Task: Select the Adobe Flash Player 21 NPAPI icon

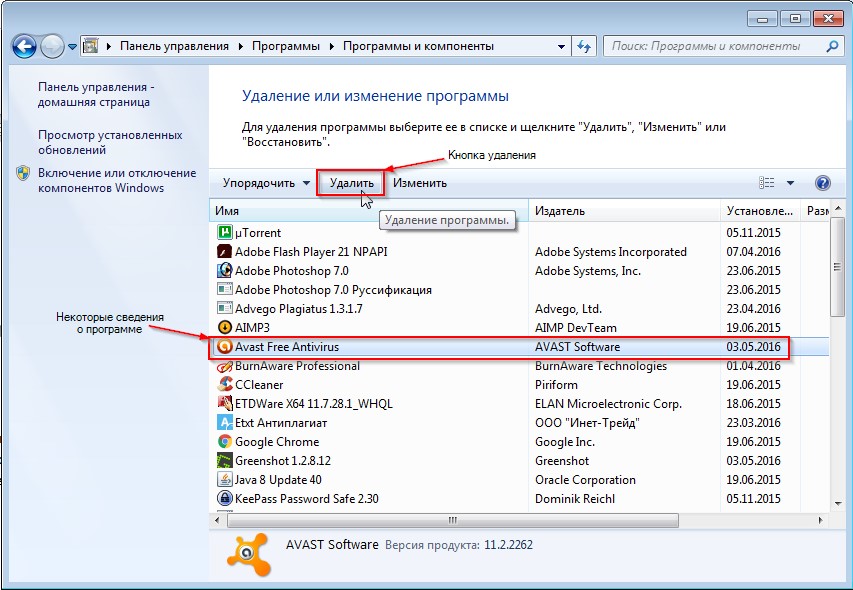Action: [225, 252]
